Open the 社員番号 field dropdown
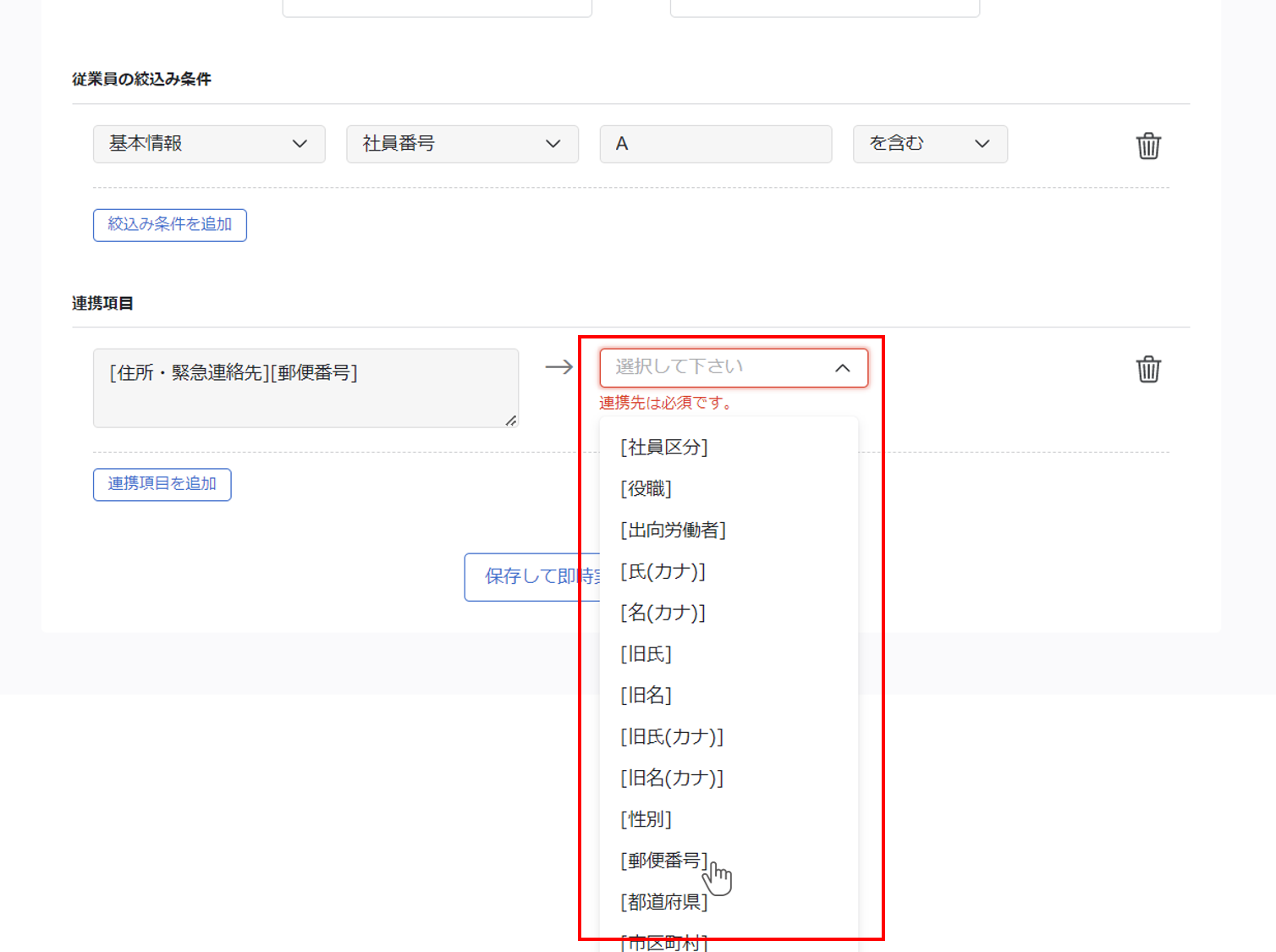1276x952 pixels. [462, 144]
